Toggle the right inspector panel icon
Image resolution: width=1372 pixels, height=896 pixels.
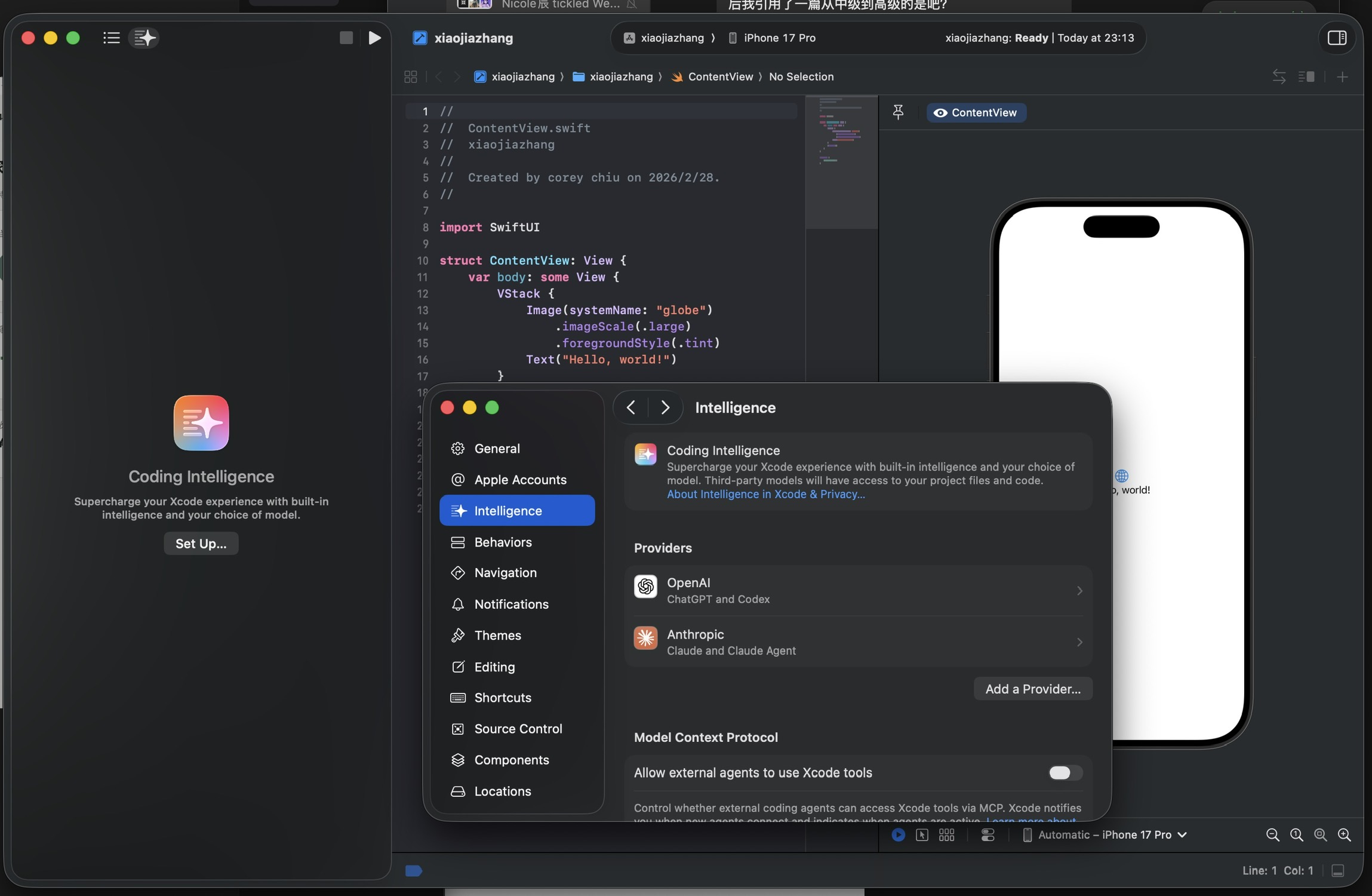[x=1337, y=38]
